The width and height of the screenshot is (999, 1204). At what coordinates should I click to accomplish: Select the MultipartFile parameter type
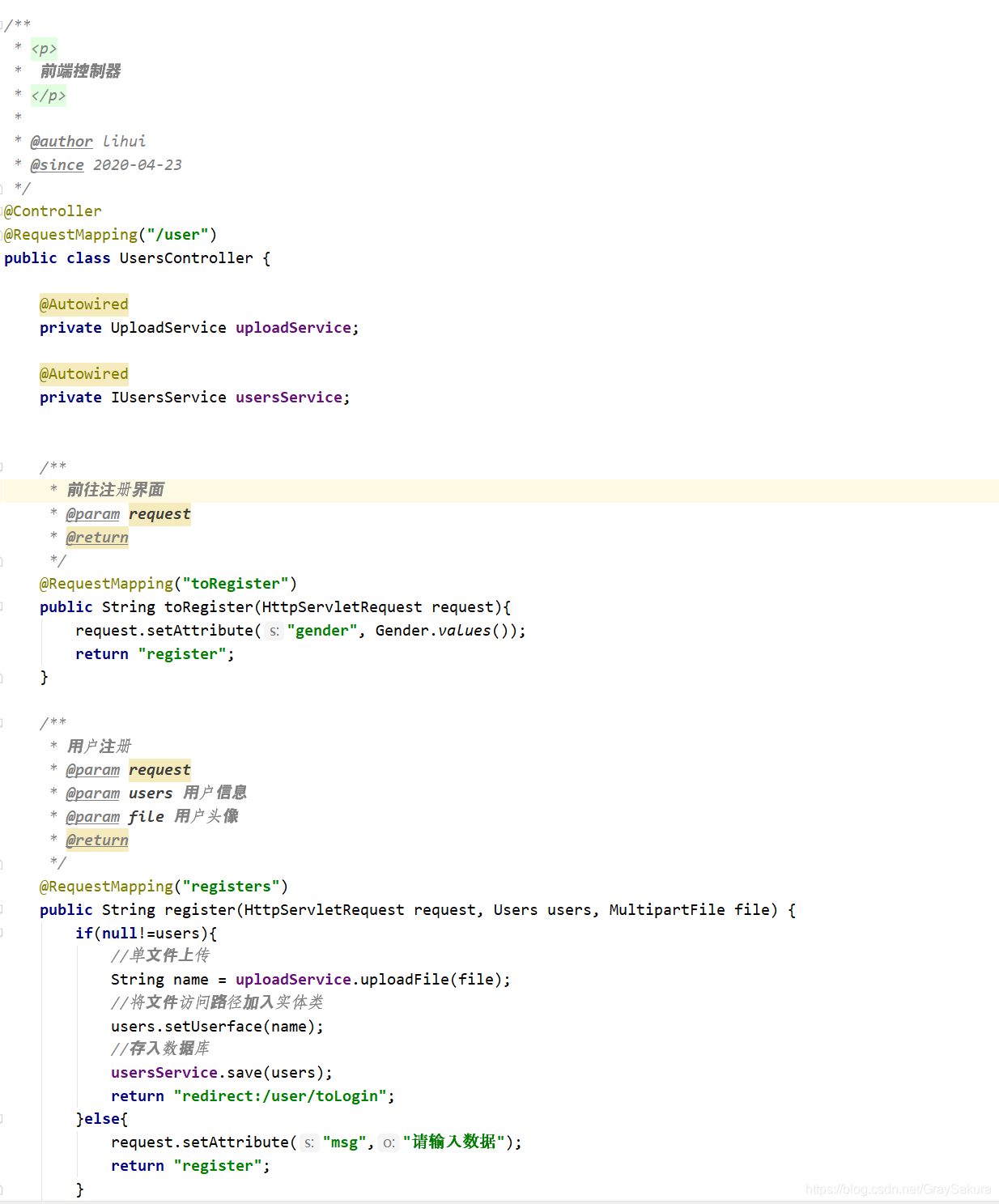(x=667, y=910)
